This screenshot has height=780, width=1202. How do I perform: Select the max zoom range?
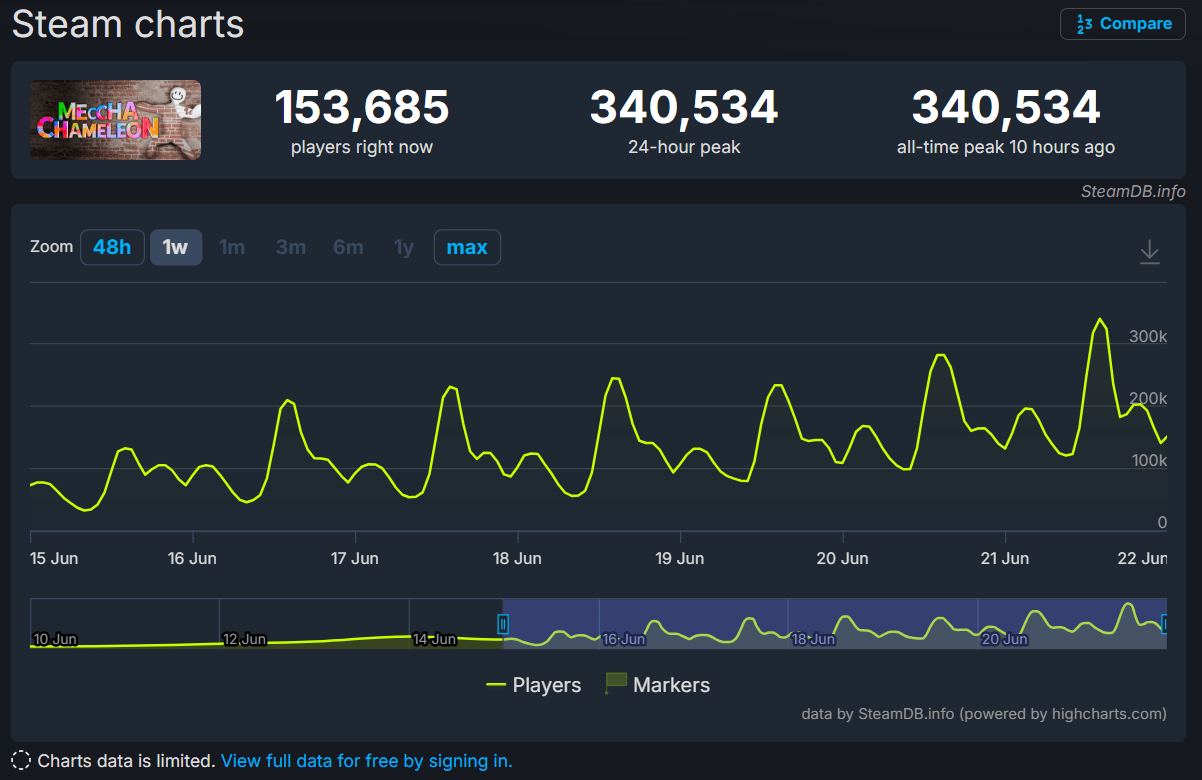coord(467,247)
